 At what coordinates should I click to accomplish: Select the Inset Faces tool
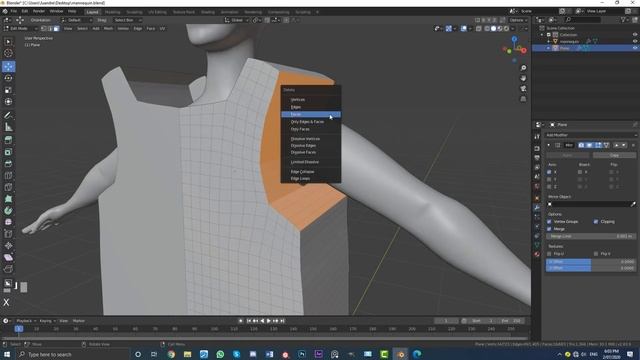8,152
